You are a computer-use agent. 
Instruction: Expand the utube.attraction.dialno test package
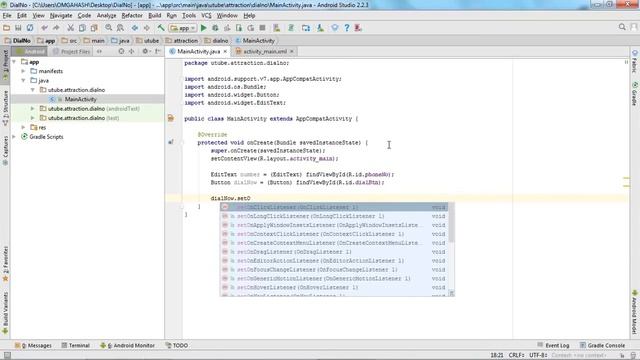point(33,118)
